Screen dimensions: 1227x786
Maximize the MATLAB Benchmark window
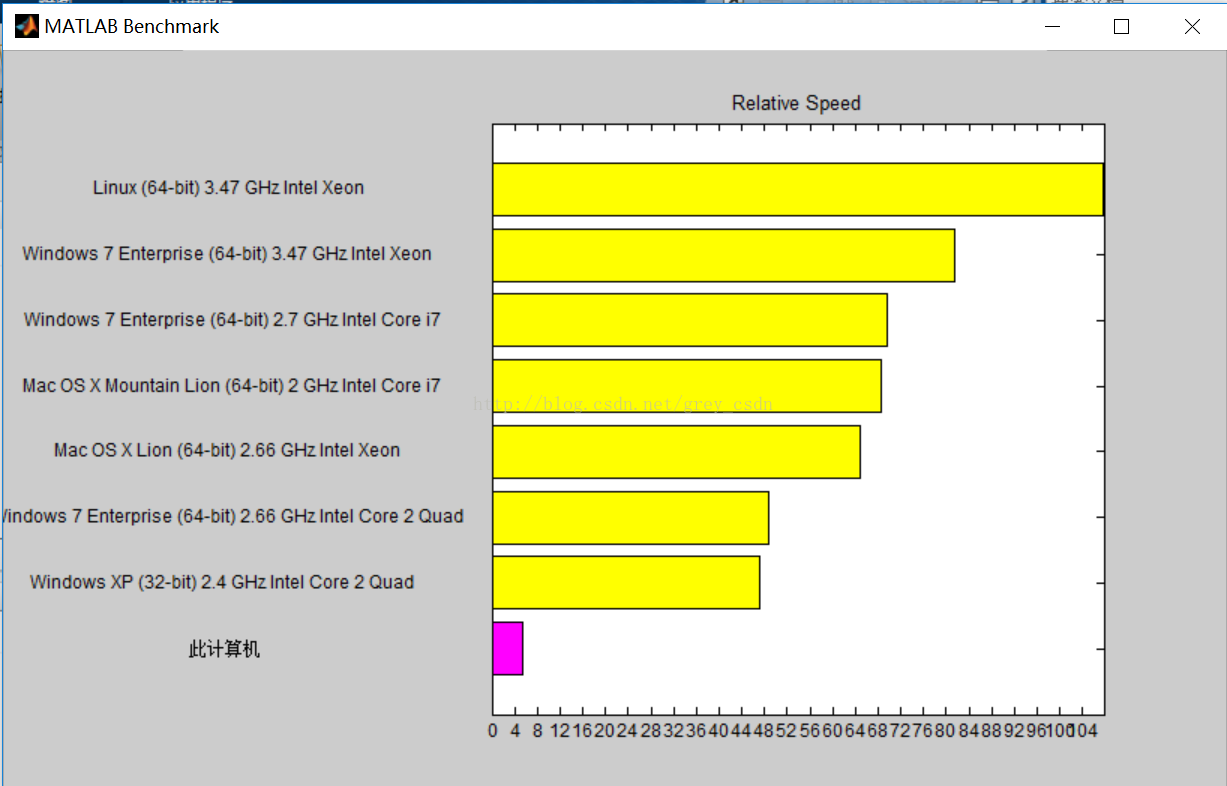pyautogui.click(x=1121, y=27)
